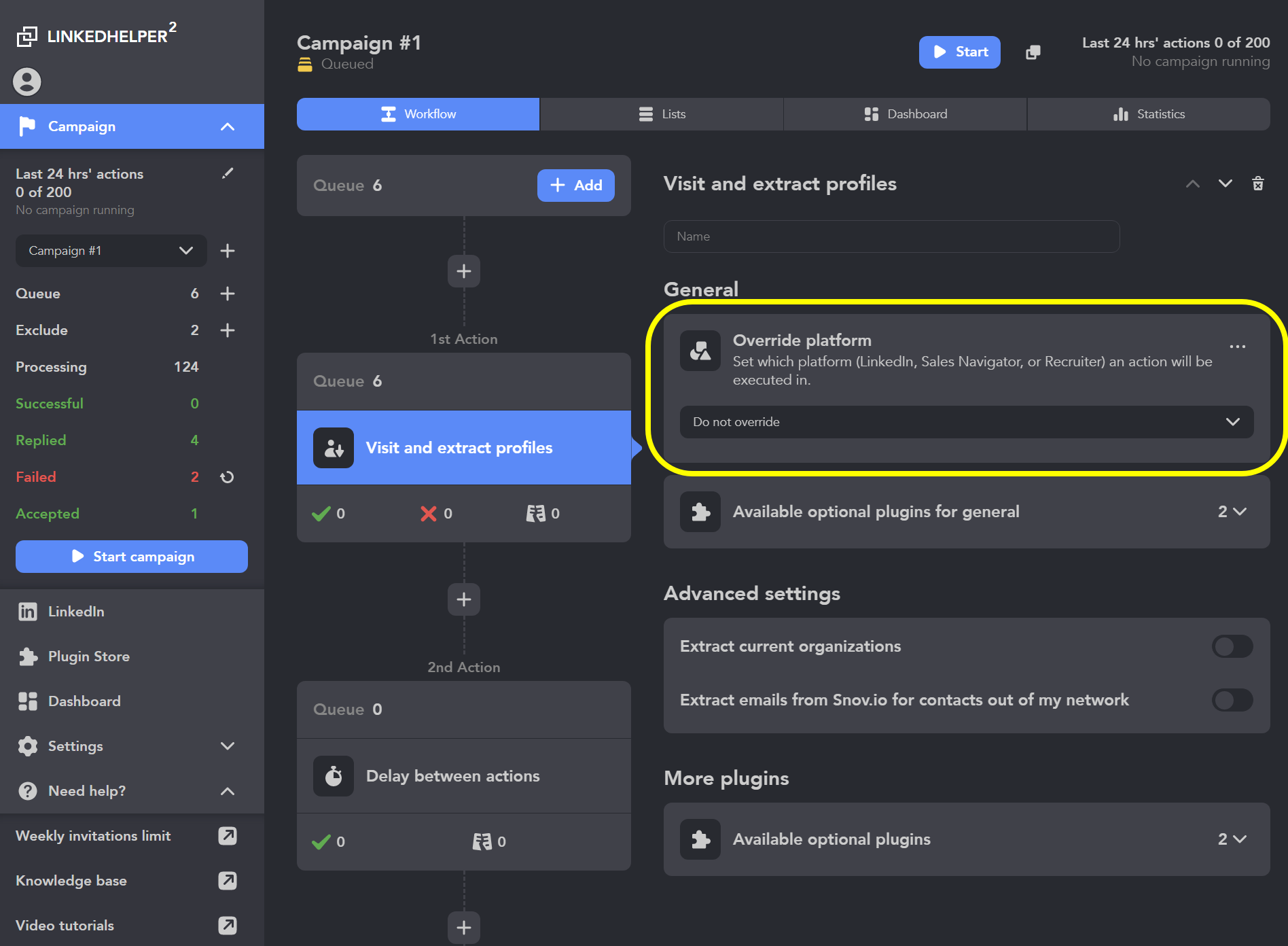The height and width of the screenshot is (946, 1288).
Task: Expand Available optional plugins for general
Action: pyautogui.click(x=966, y=512)
